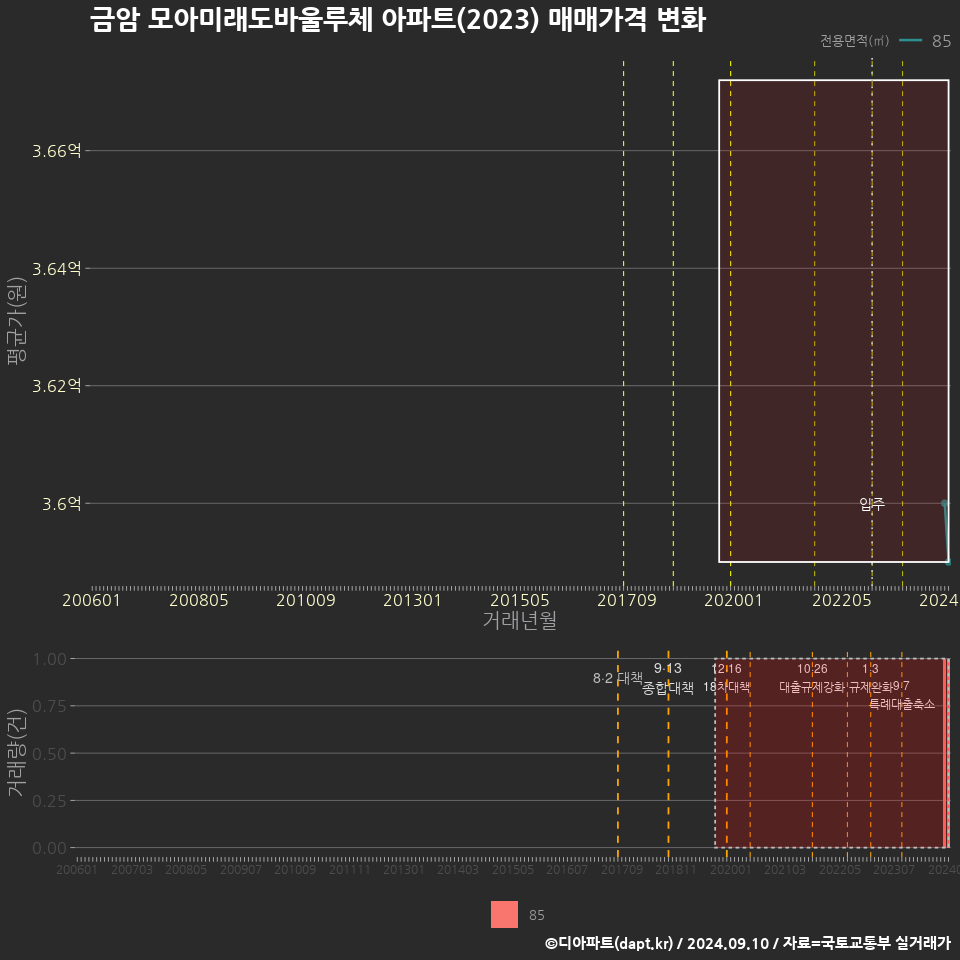Select 201111 on the volume chart axis
This screenshot has height=960, width=960.
click(x=350, y=869)
